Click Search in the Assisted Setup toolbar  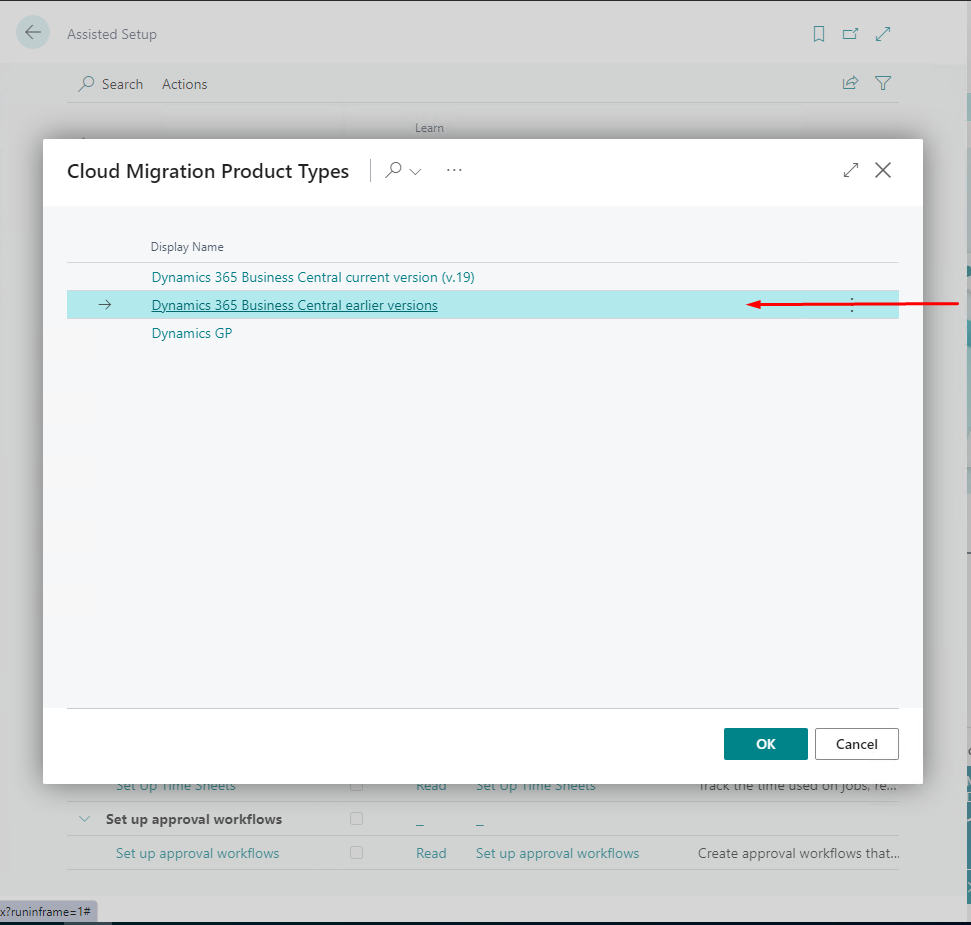(x=111, y=84)
